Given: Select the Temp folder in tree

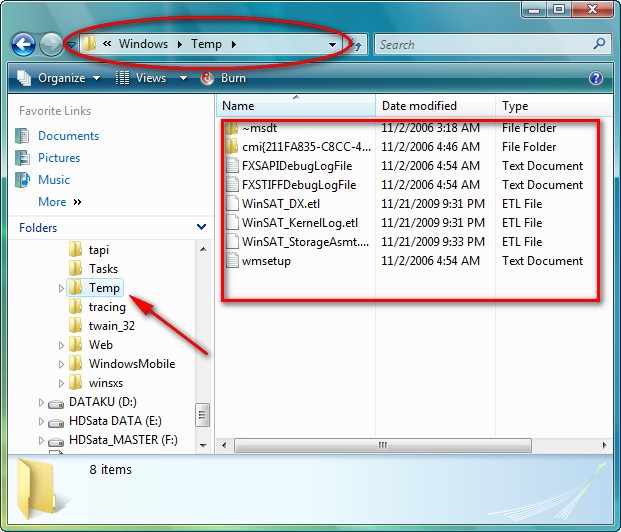Looking at the screenshot, I should click(104, 288).
